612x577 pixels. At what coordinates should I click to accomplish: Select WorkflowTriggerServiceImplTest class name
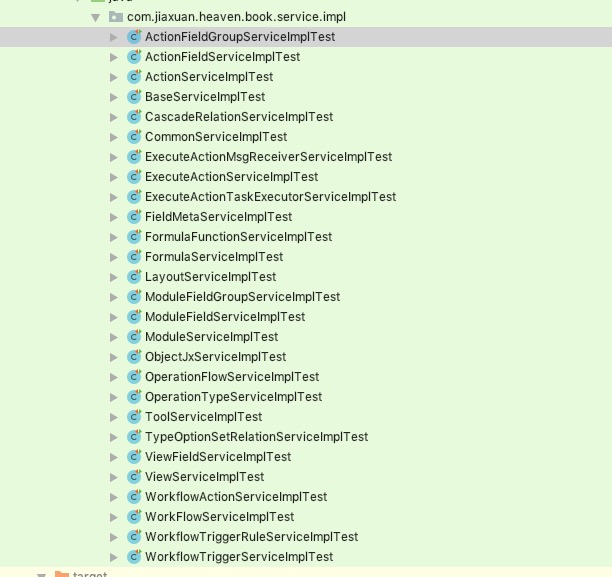(239, 557)
